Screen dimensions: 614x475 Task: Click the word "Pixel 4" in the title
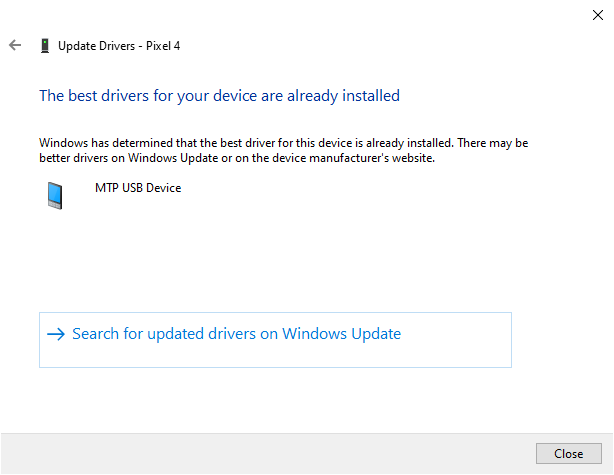point(162,46)
